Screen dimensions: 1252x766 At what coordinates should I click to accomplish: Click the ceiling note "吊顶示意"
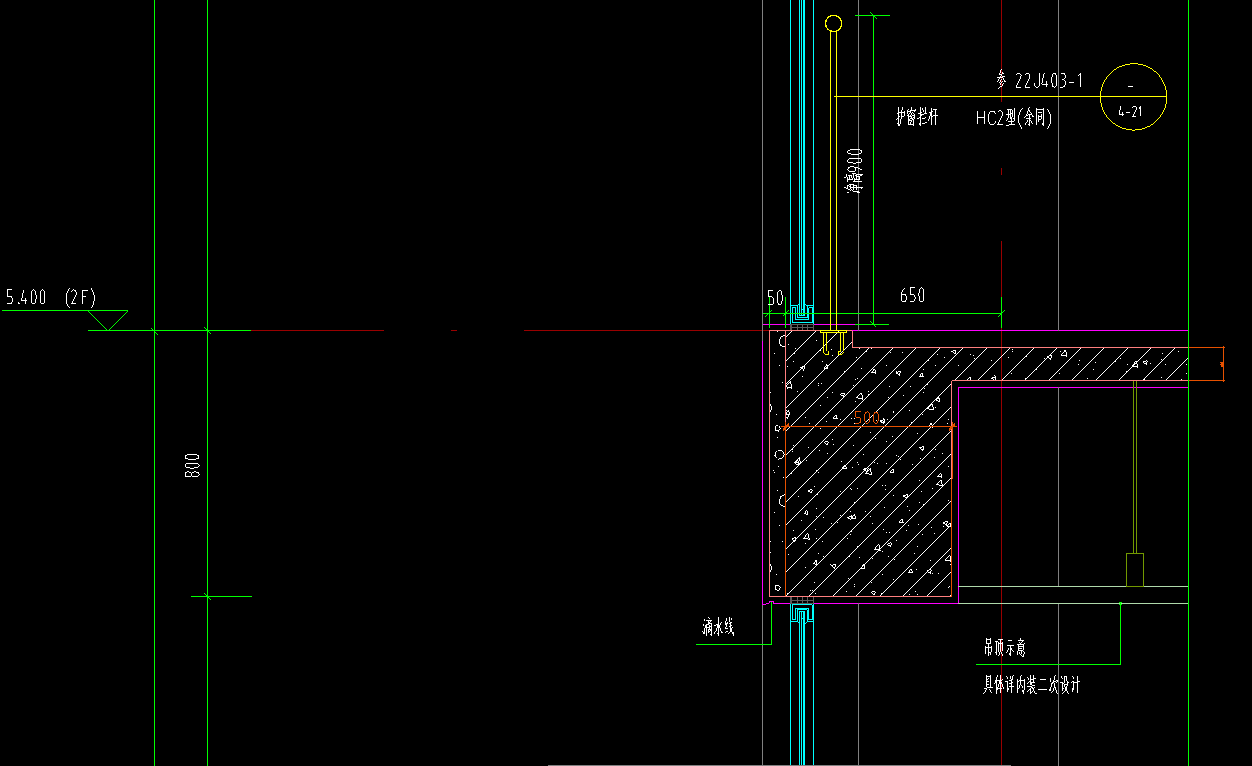(1004, 648)
